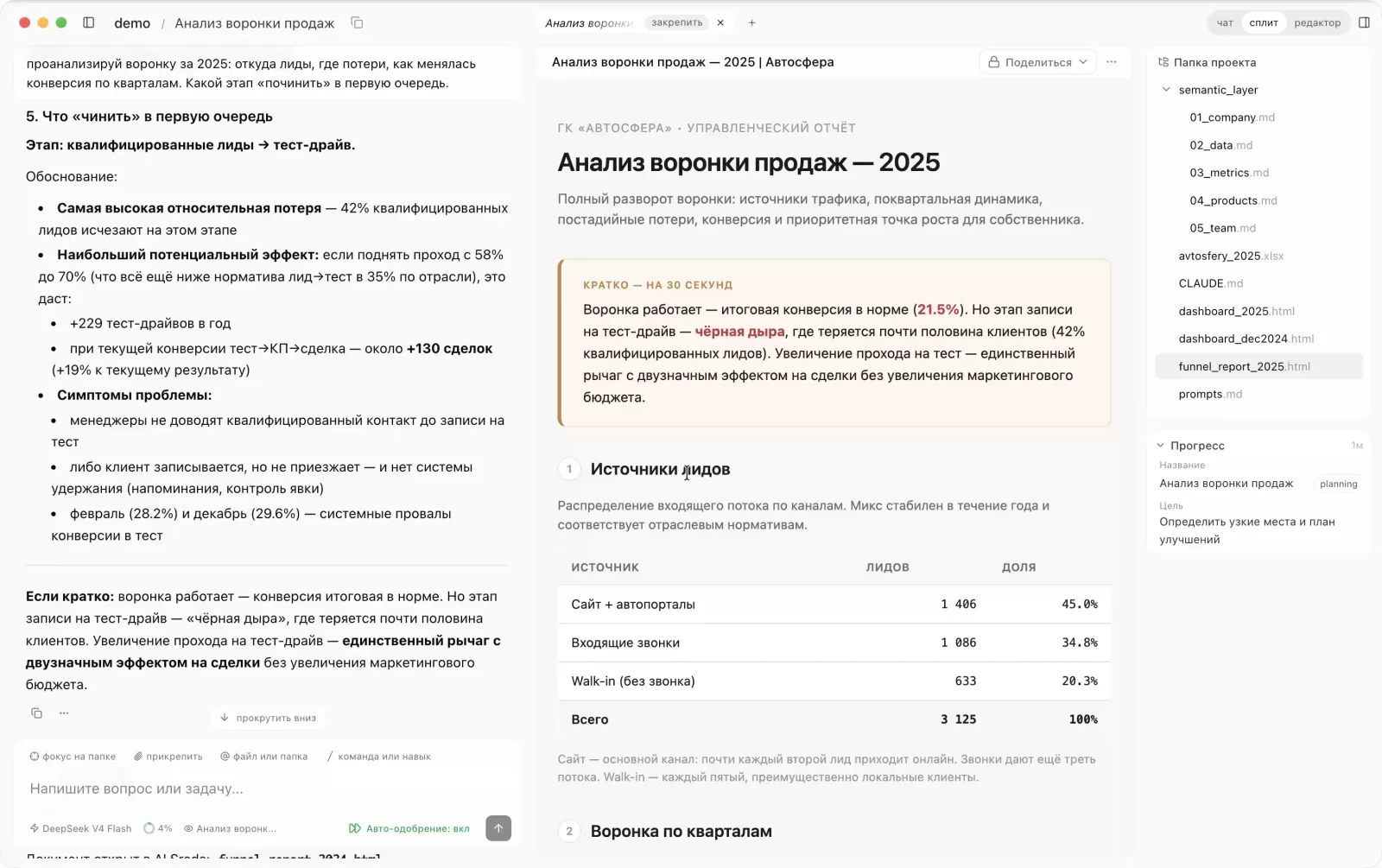Click the document title Анализ воронки продаж — 2025 | Автосфера
1382x868 pixels.
[693, 62]
